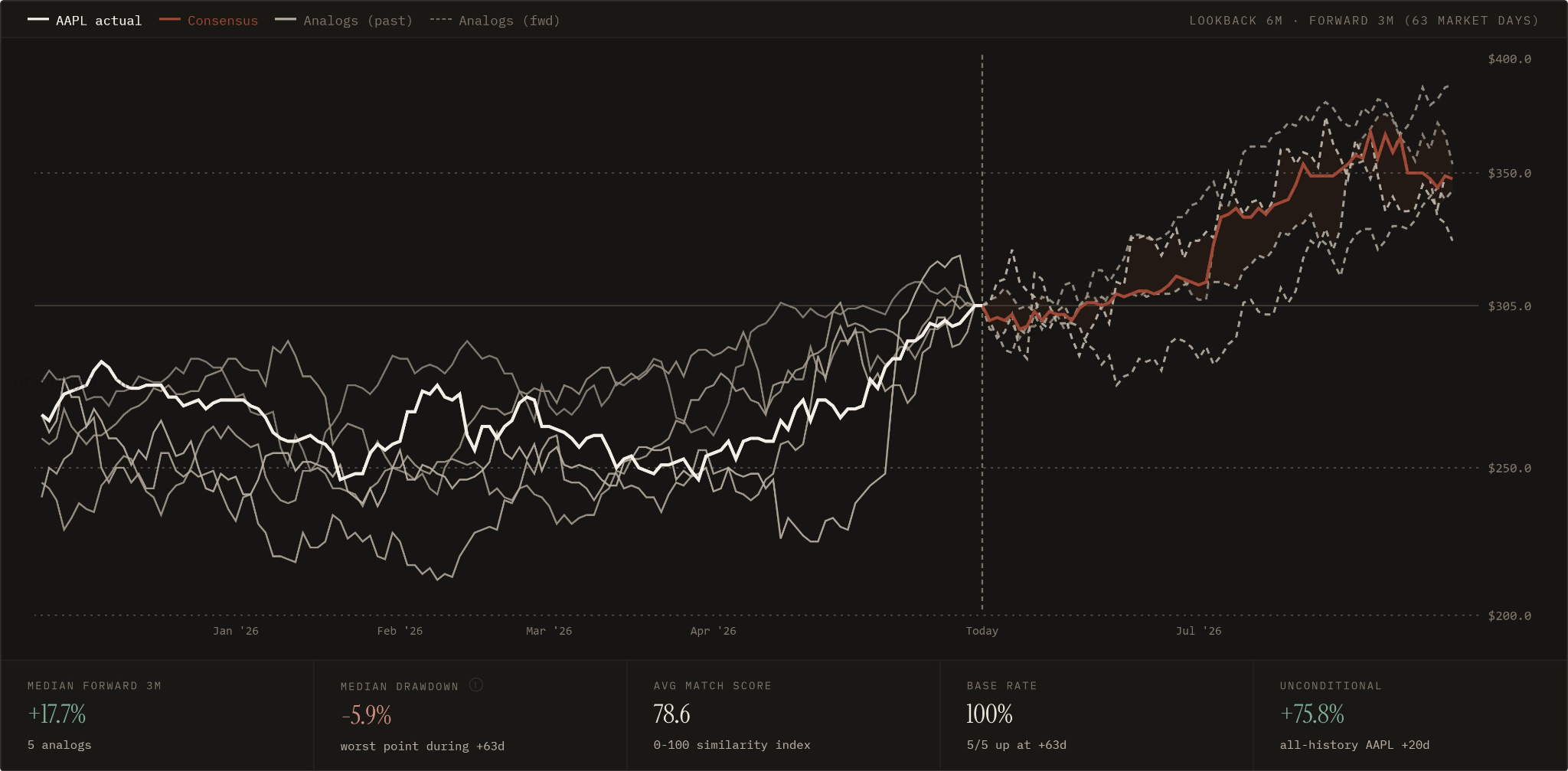The height and width of the screenshot is (771, 1568).
Task: Click the BASE RATE heading
Action: click(1001, 686)
